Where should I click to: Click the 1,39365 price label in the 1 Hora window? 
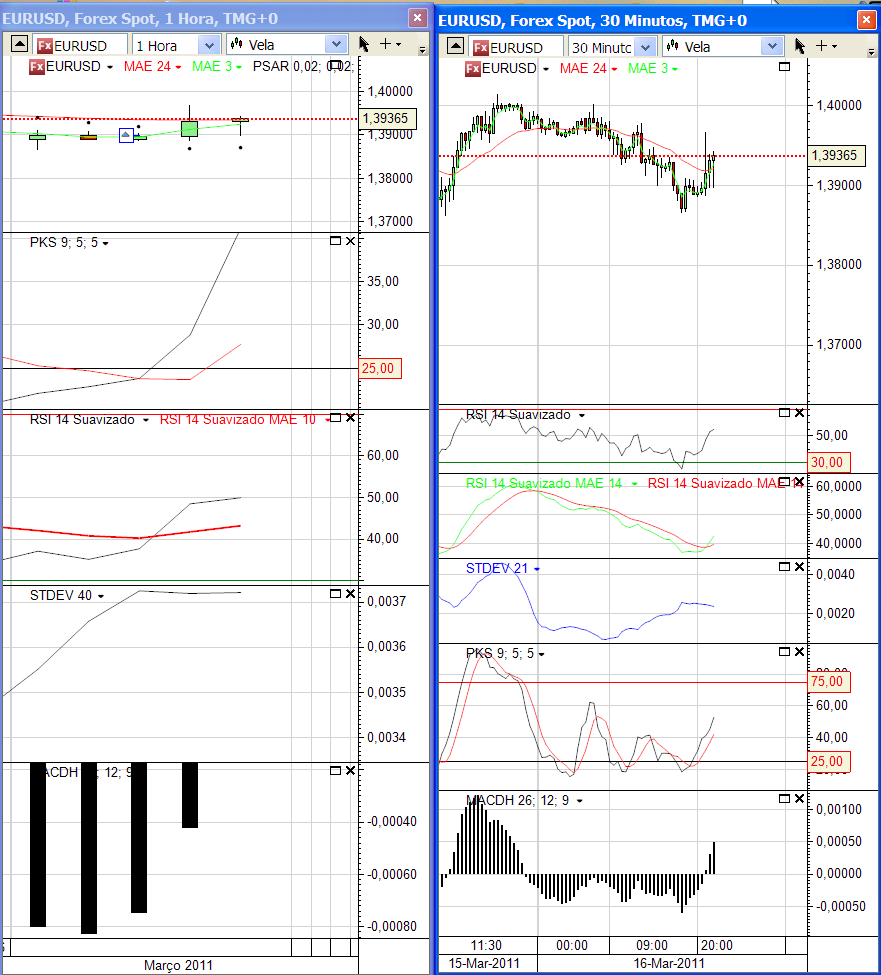[385, 118]
